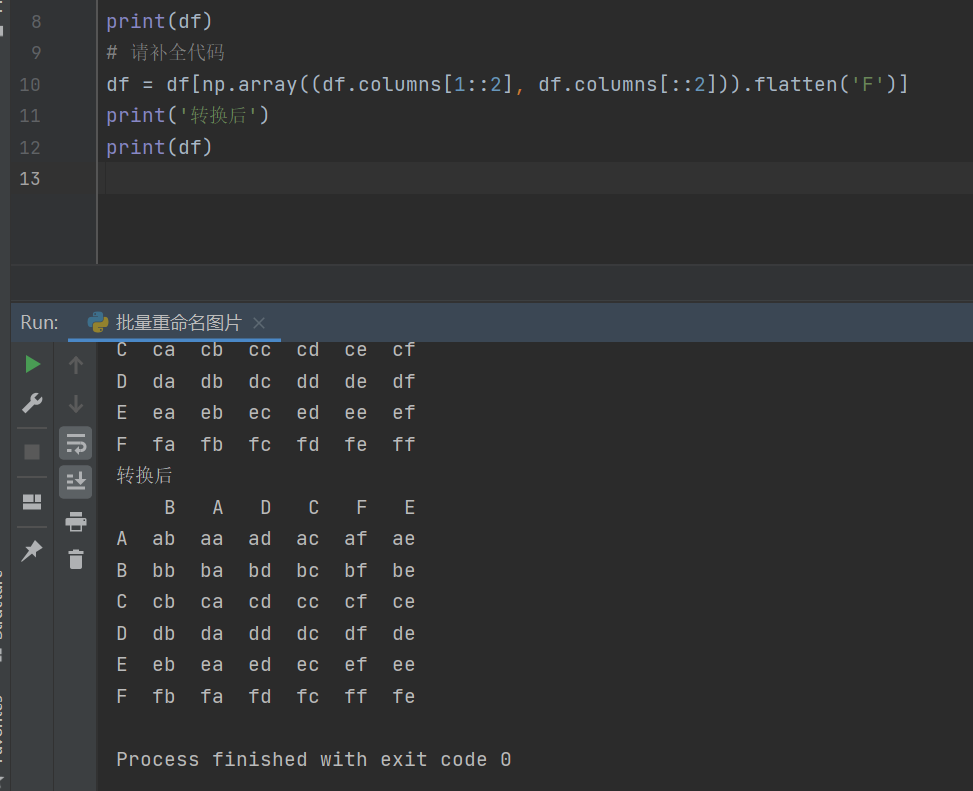This screenshot has width=973, height=791.
Task: Click the Run: panel label
Action: 39,323
